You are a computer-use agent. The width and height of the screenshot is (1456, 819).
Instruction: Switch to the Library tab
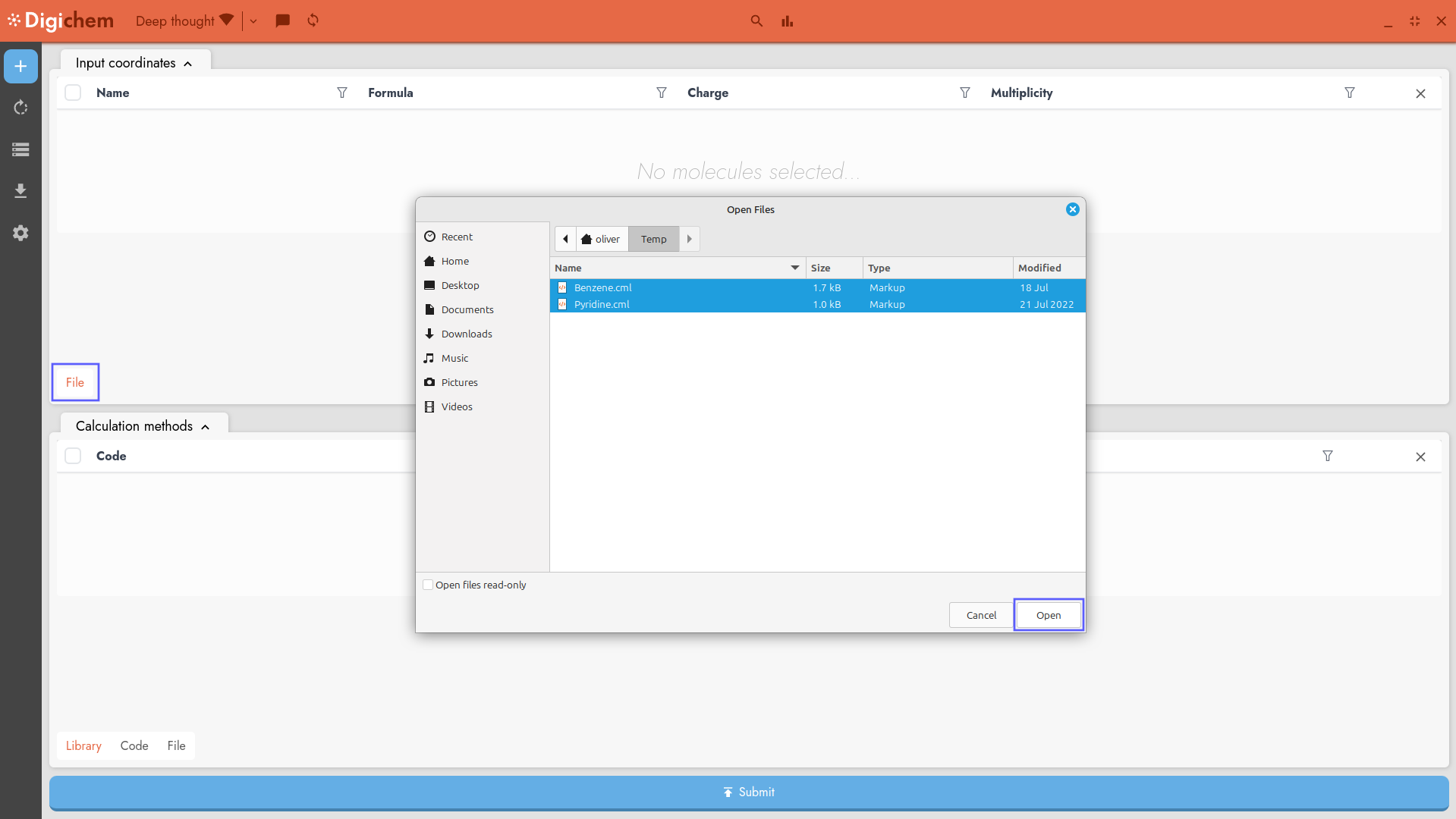tap(83, 745)
